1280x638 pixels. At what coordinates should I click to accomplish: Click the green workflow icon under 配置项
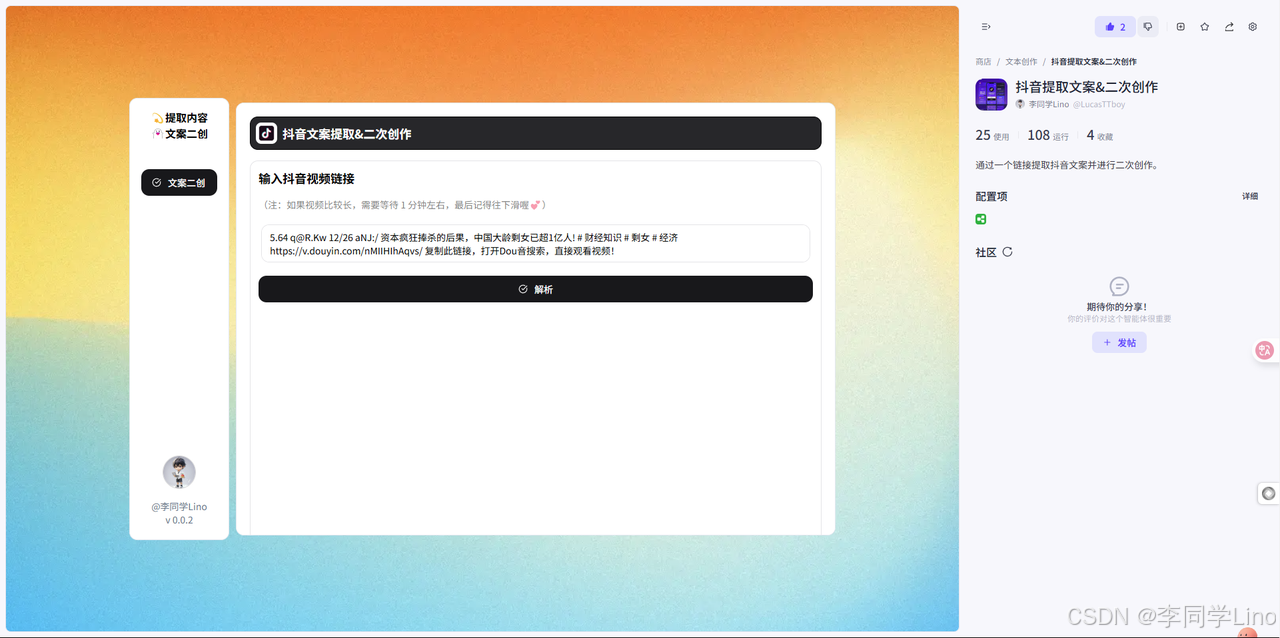[981, 219]
